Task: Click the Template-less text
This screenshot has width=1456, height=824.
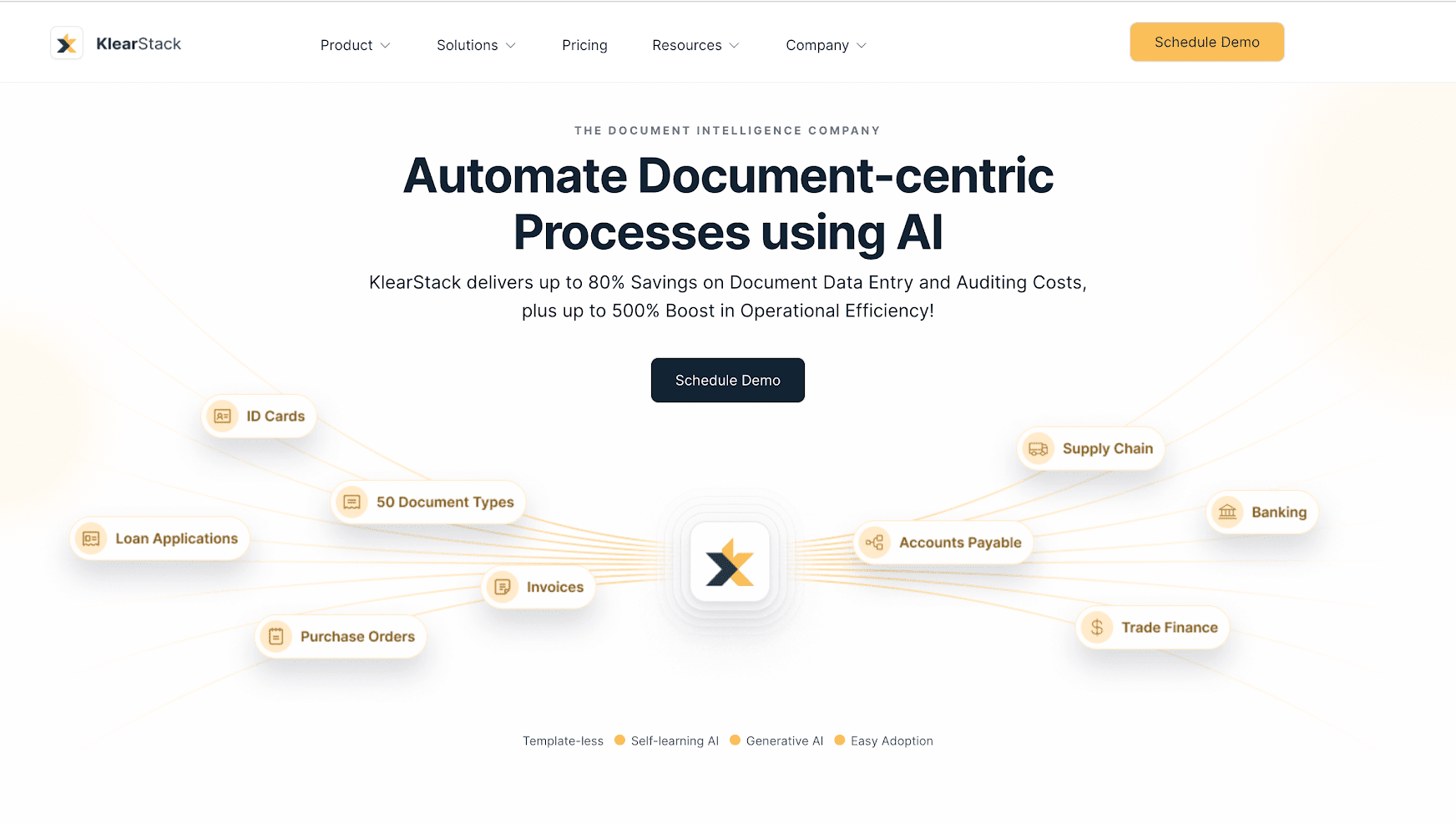Action: click(563, 741)
